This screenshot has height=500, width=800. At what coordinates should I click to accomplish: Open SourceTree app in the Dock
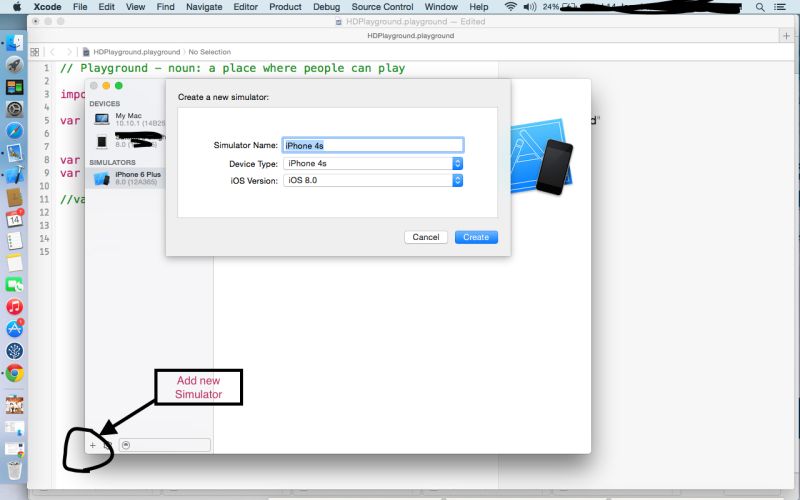click(x=14, y=351)
